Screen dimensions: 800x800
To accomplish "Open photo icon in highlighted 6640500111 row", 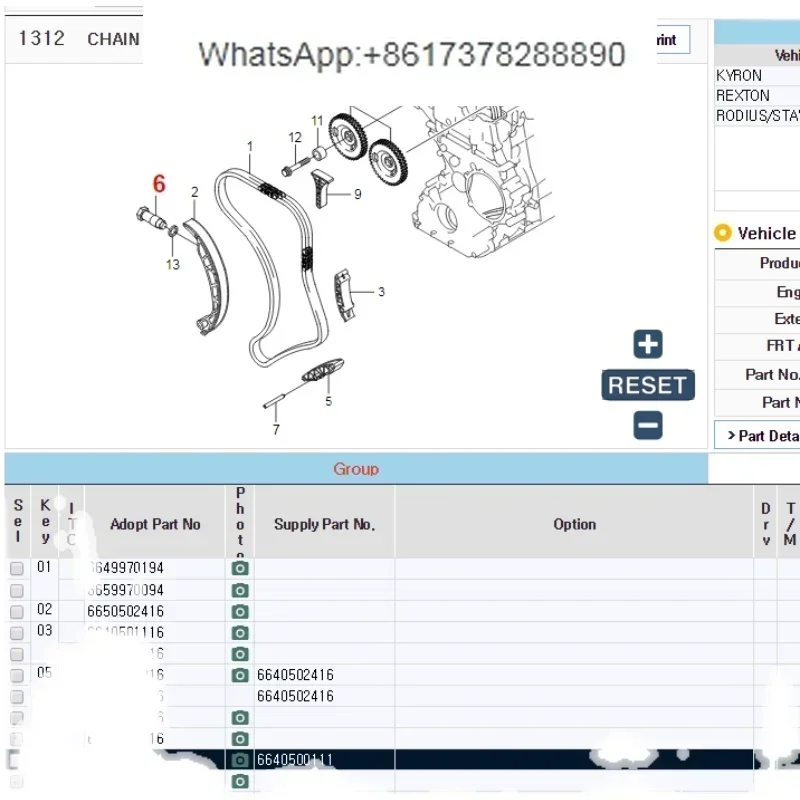I will pyautogui.click(x=240, y=760).
